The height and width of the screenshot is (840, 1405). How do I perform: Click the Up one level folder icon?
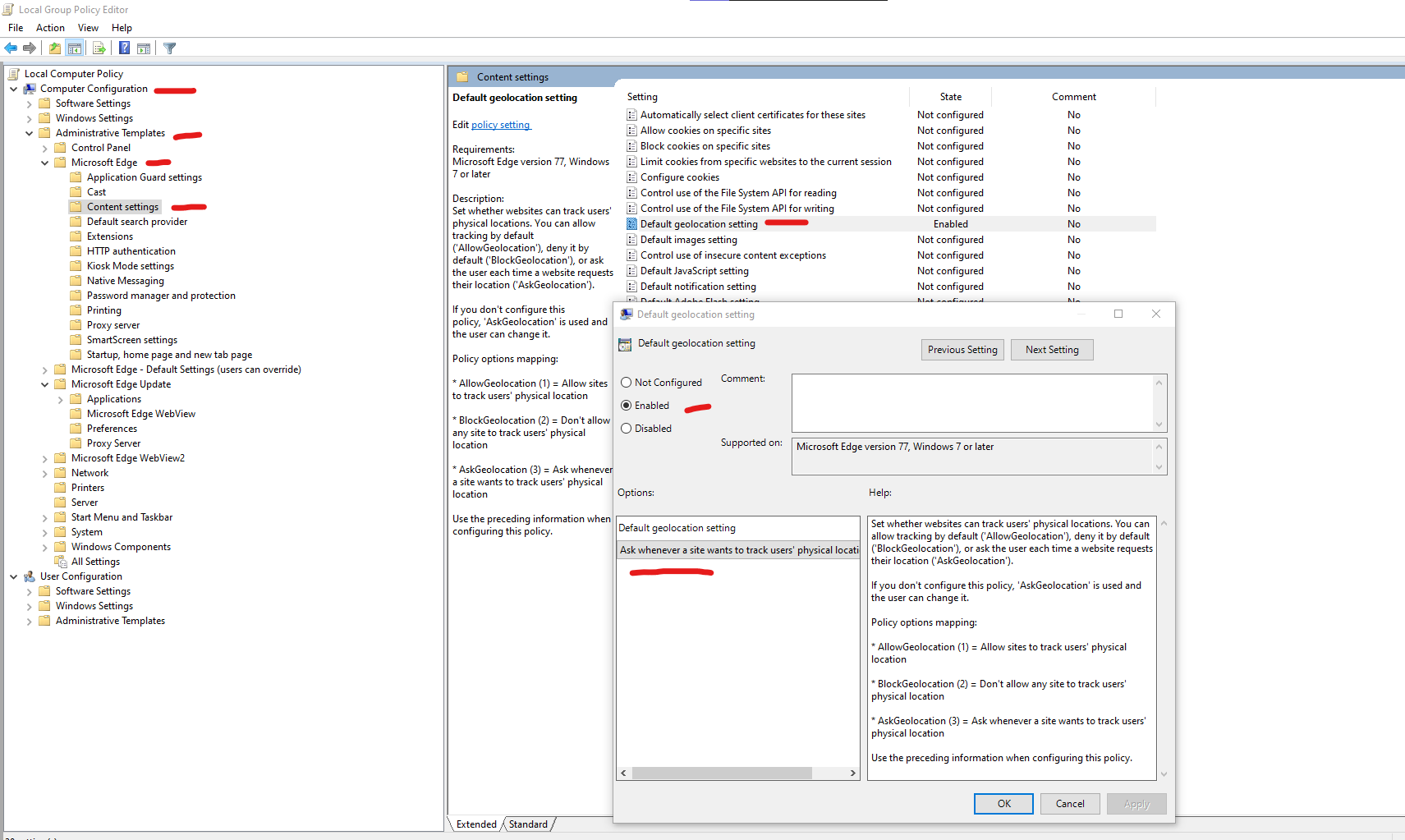53,48
